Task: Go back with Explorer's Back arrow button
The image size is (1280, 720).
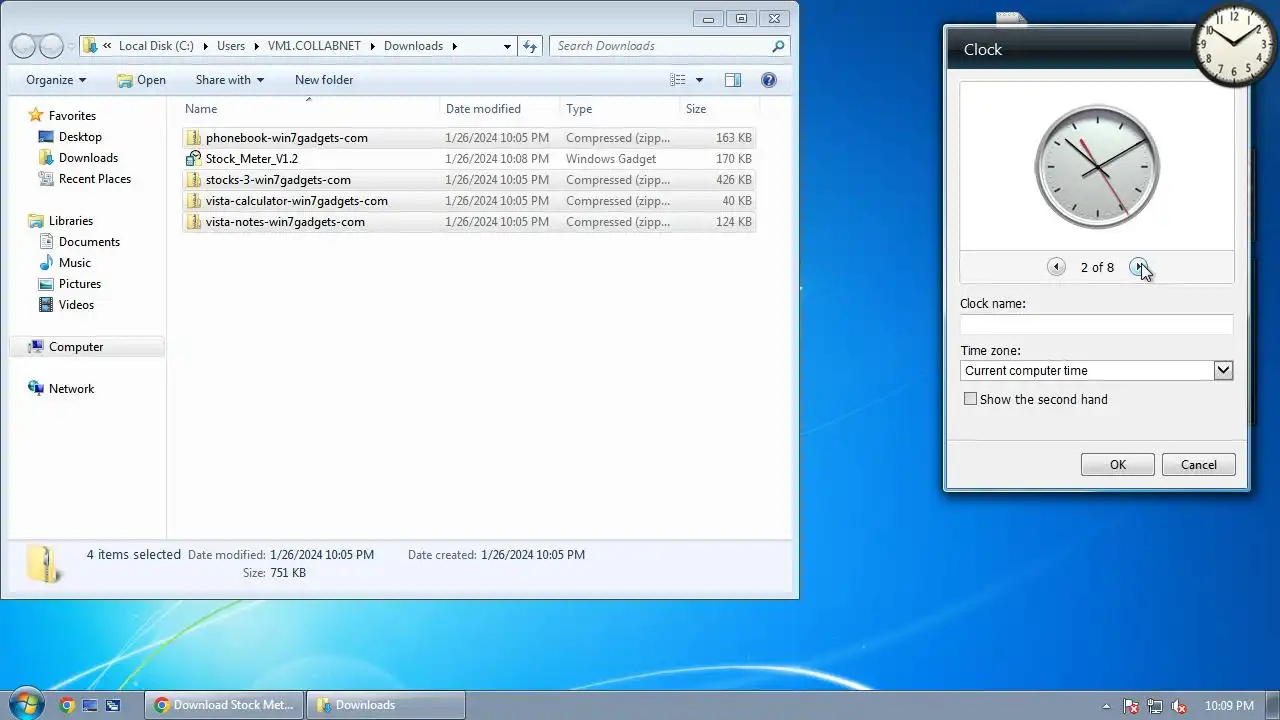Action: pos(23,46)
